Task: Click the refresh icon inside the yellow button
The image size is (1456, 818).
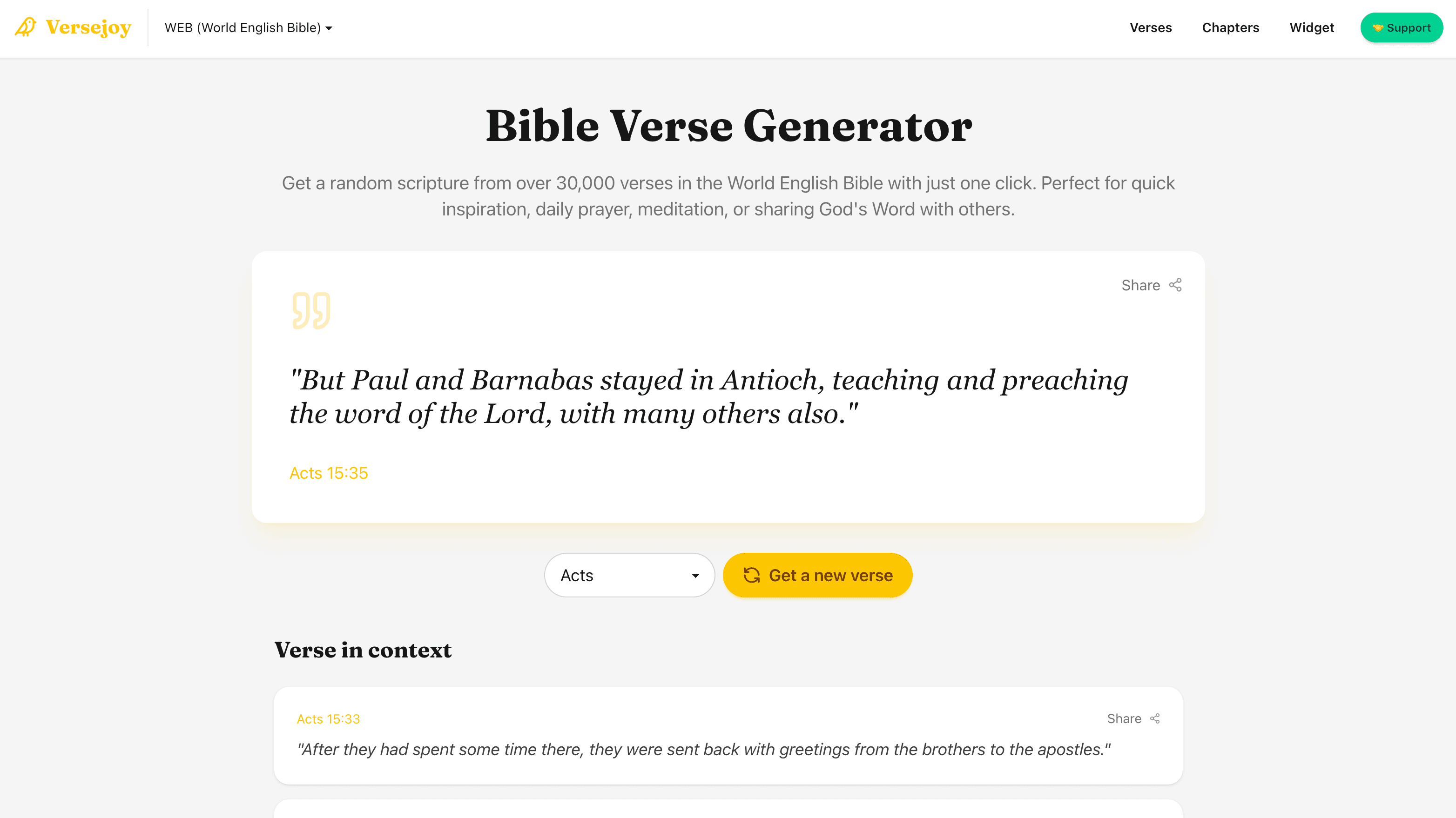Action: (x=752, y=575)
